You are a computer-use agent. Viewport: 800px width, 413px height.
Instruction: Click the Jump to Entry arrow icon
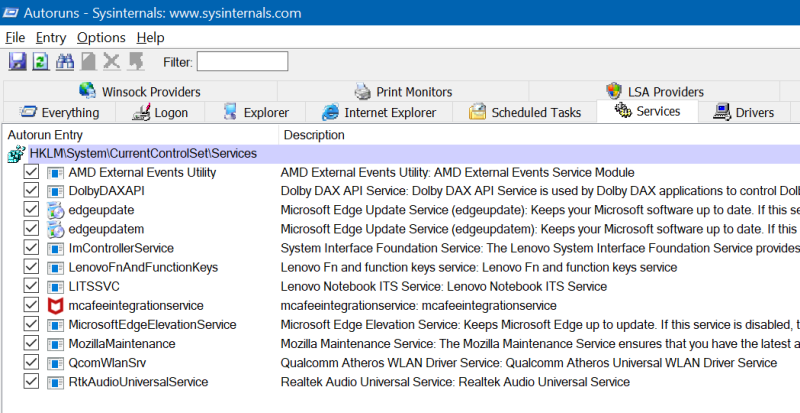[135, 62]
